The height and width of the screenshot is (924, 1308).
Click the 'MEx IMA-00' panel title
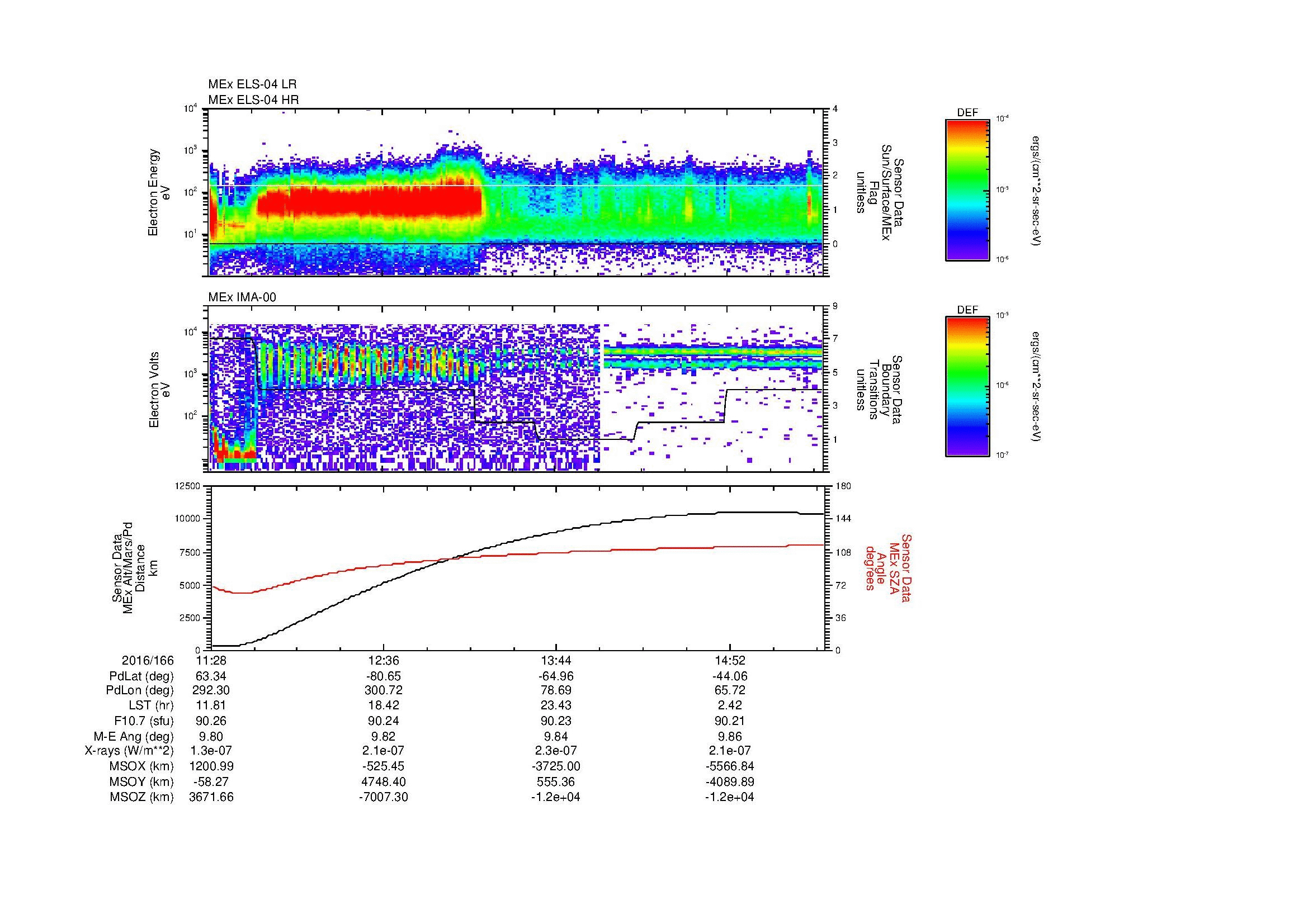coord(242,297)
